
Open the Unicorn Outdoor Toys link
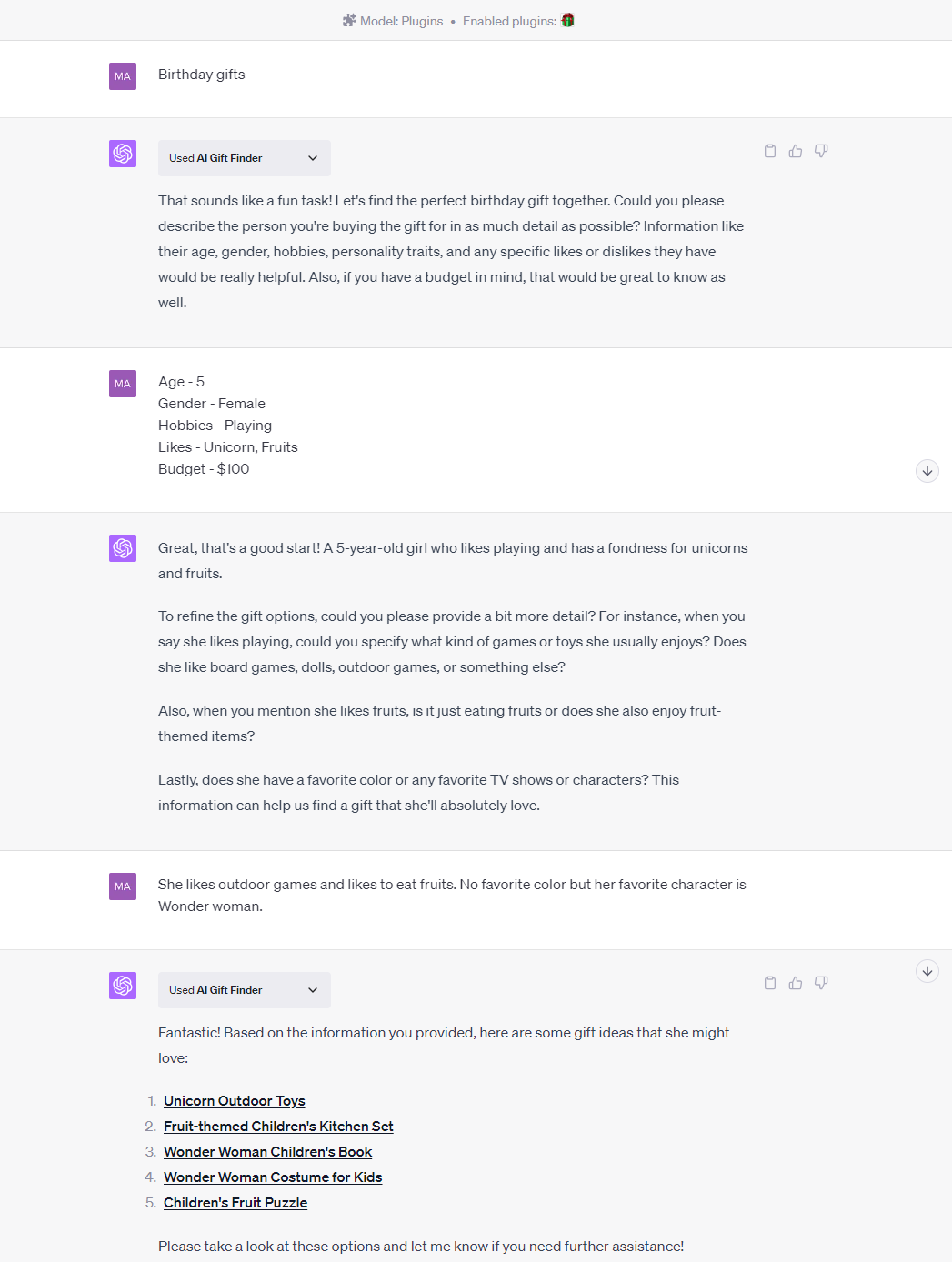pos(234,1101)
